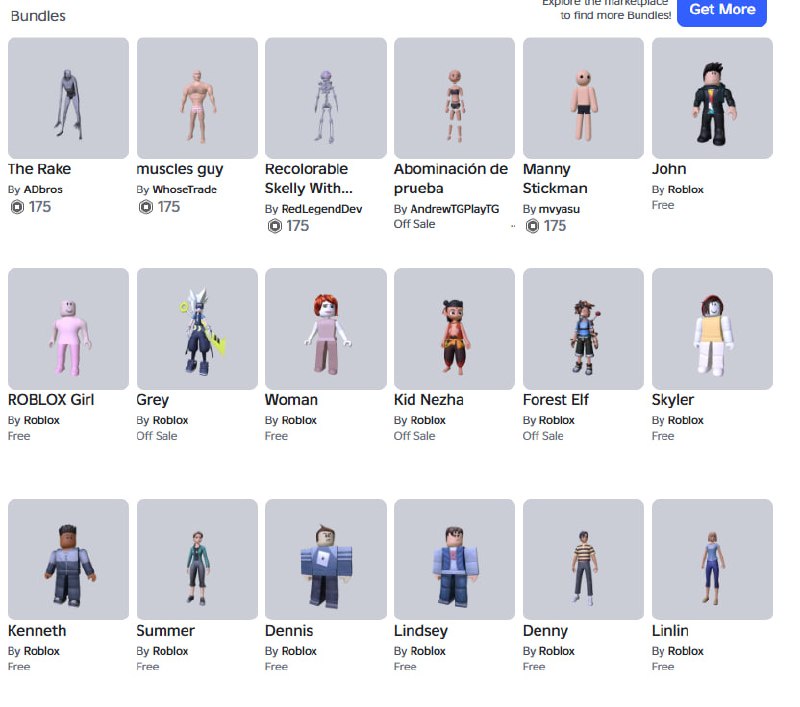
Task: Click the Roblox creator link under John
Action: click(x=686, y=189)
